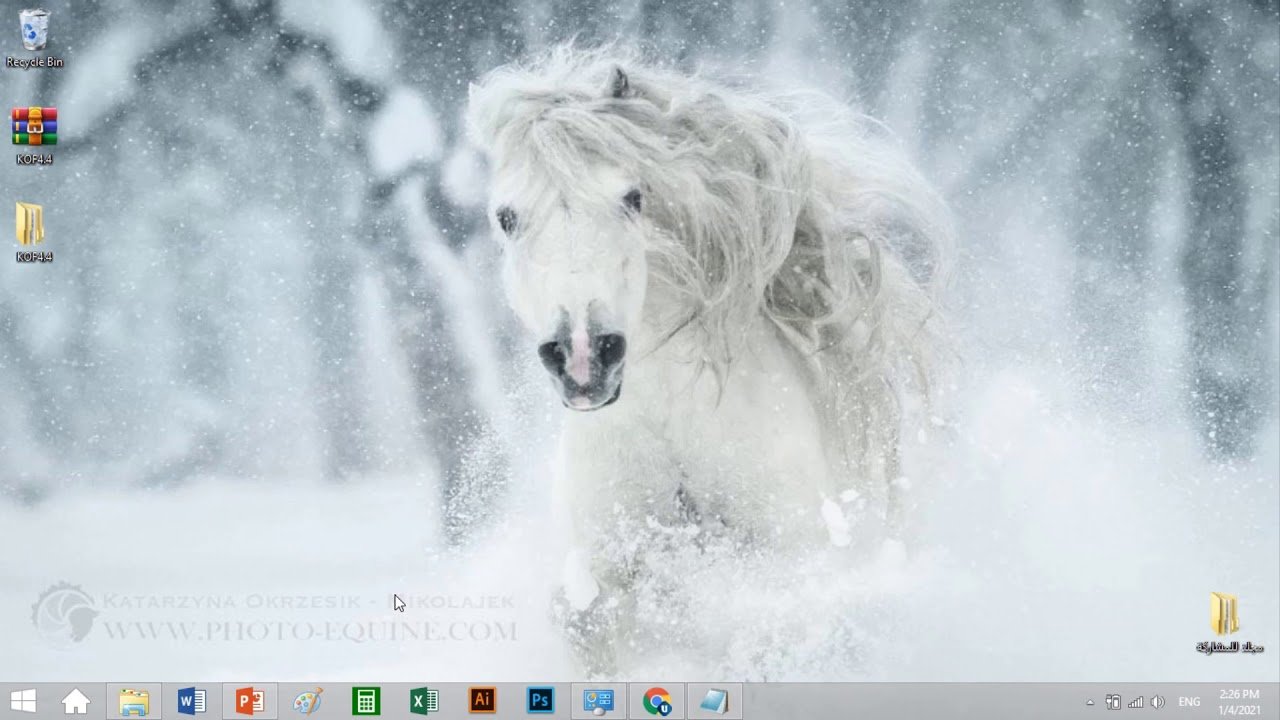Screen dimensions: 1280x720
Task: Expand the hidden system tray icons arrow
Action: pyautogui.click(x=1090, y=702)
